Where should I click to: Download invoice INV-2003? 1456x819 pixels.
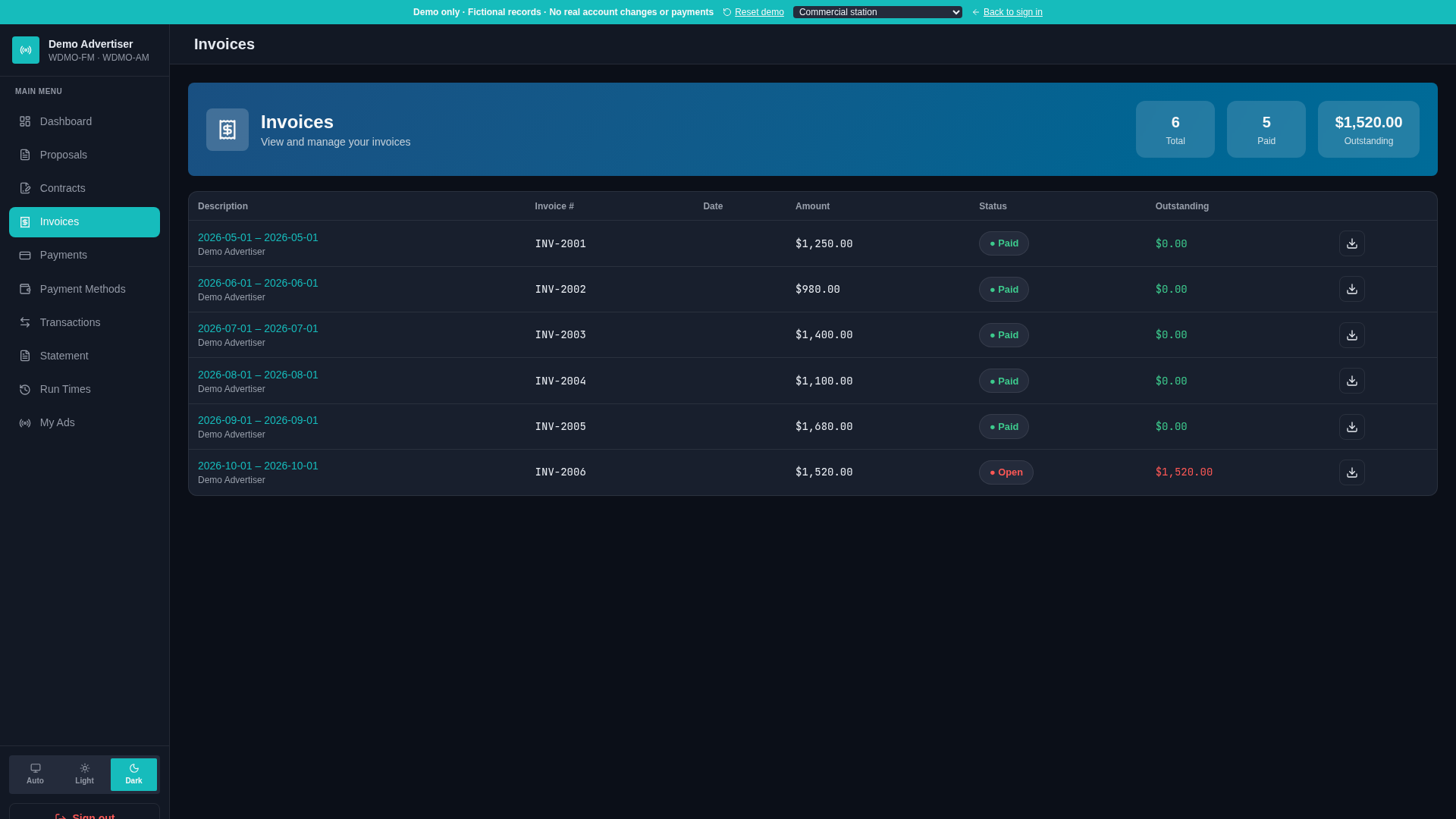1351,335
